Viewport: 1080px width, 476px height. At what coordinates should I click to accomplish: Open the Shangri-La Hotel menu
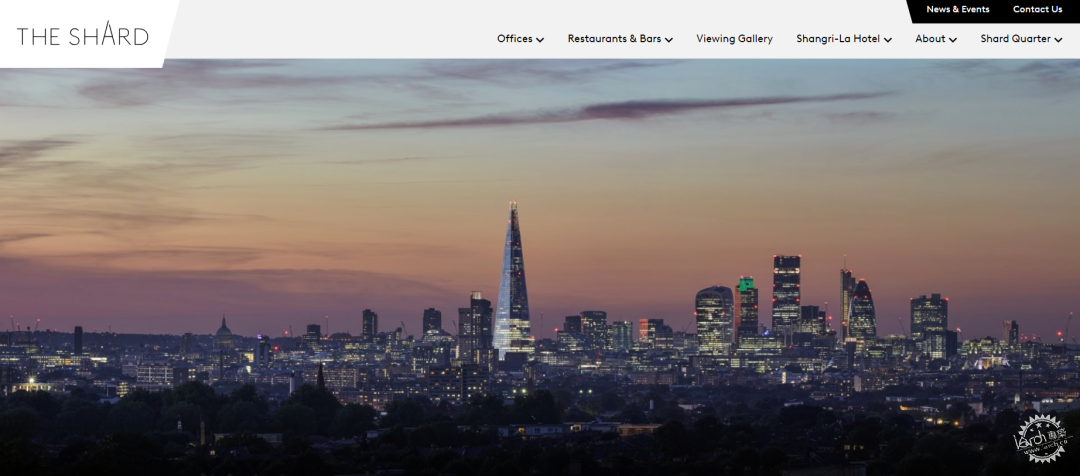pyautogui.click(x=838, y=39)
